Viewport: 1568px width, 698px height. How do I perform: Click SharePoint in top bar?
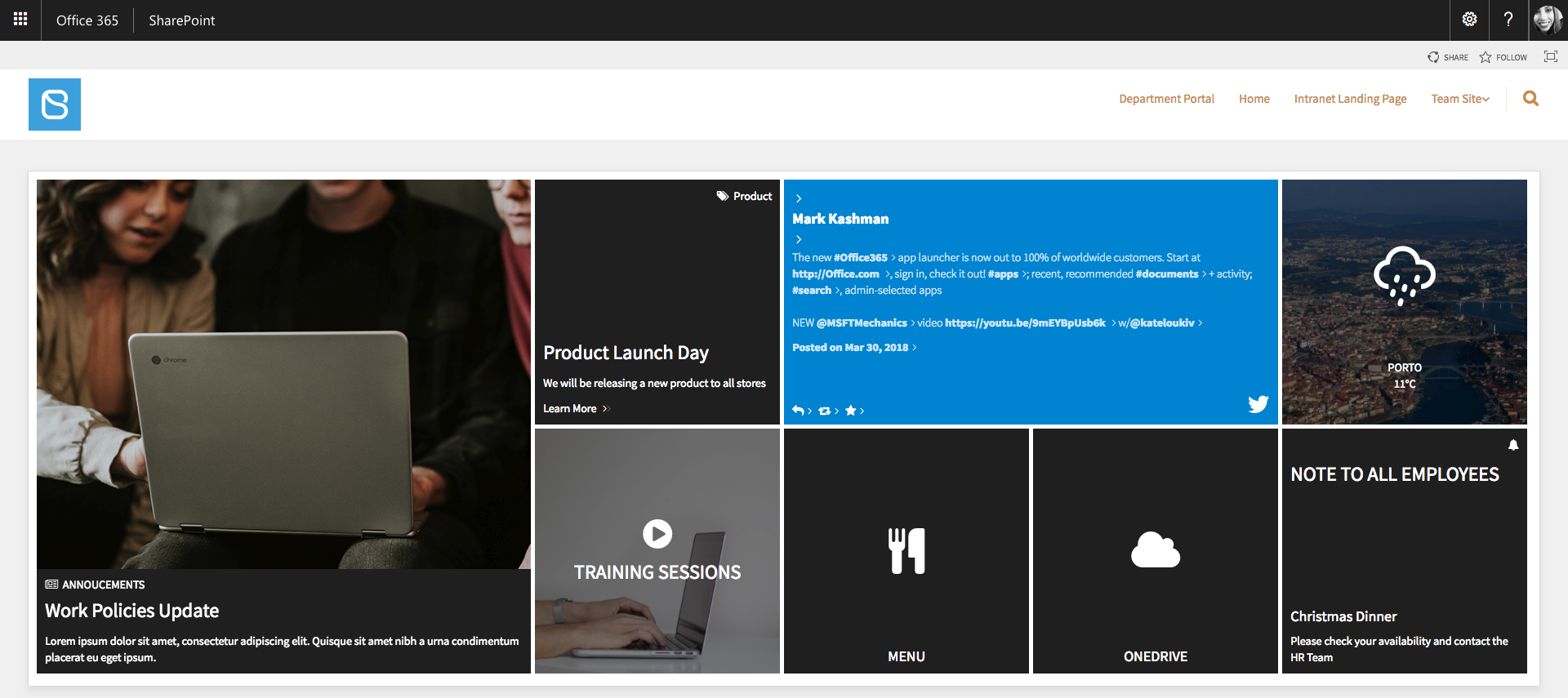181,20
